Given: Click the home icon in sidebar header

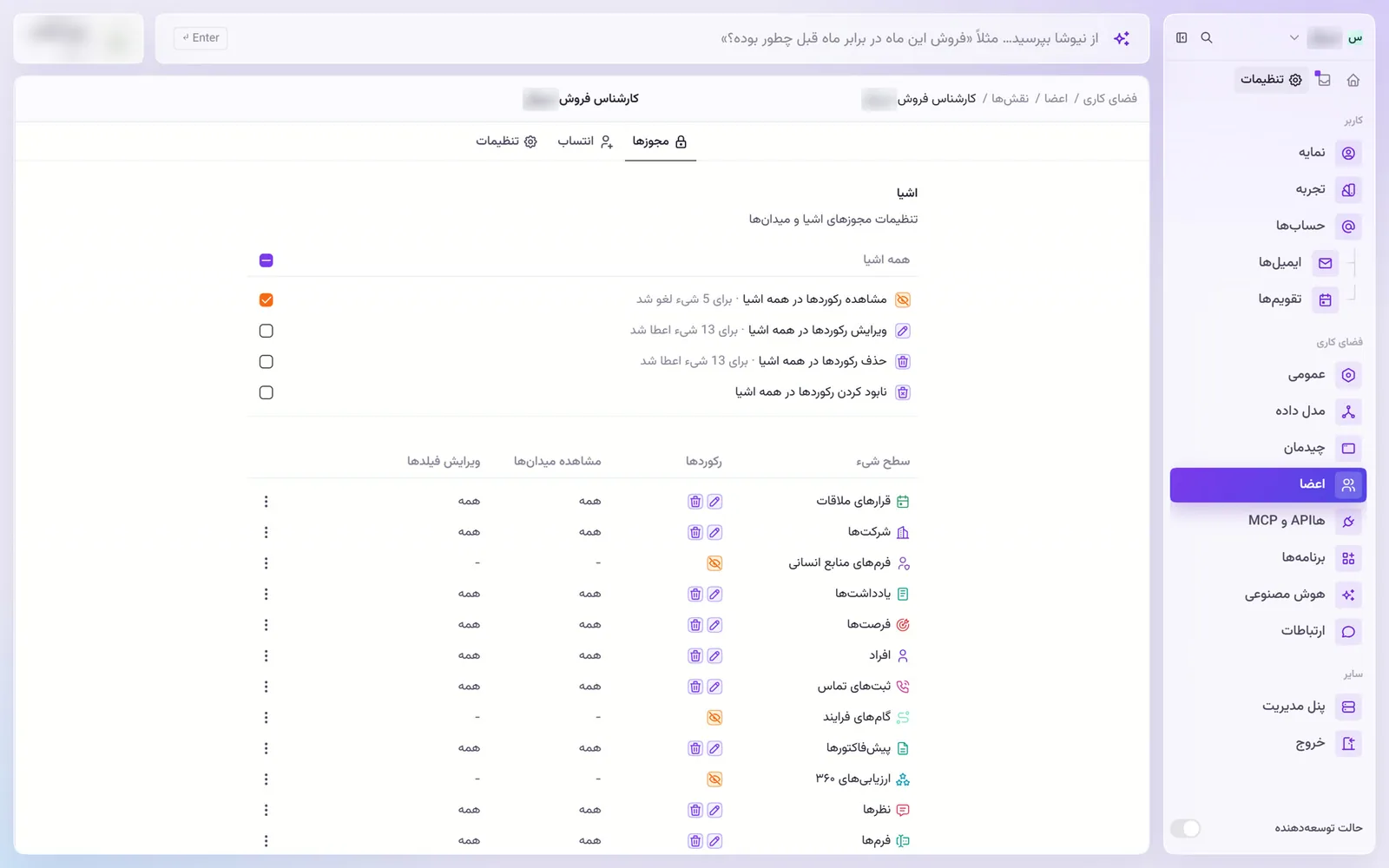Looking at the screenshot, I should click(1353, 80).
